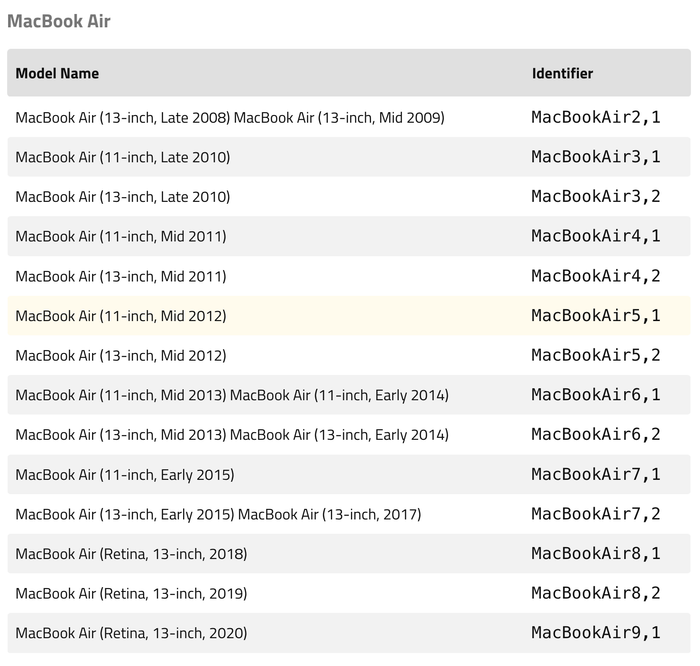Screen dimensions: 700x666
Task: Click the MacBookAir6,1 identifier
Action: (596, 395)
